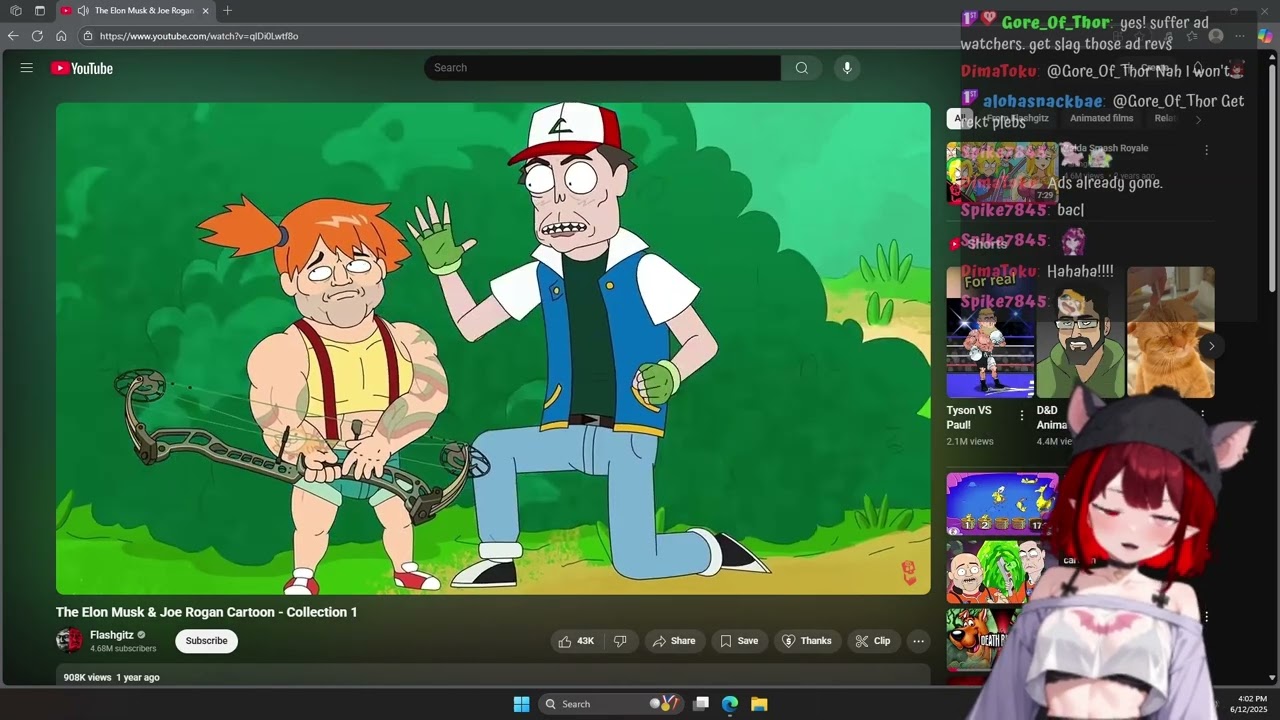The height and width of the screenshot is (720, 1280).
Task: Open File Explorer from the taskbar
Action: pyautogui.click(x=759, y=704)
